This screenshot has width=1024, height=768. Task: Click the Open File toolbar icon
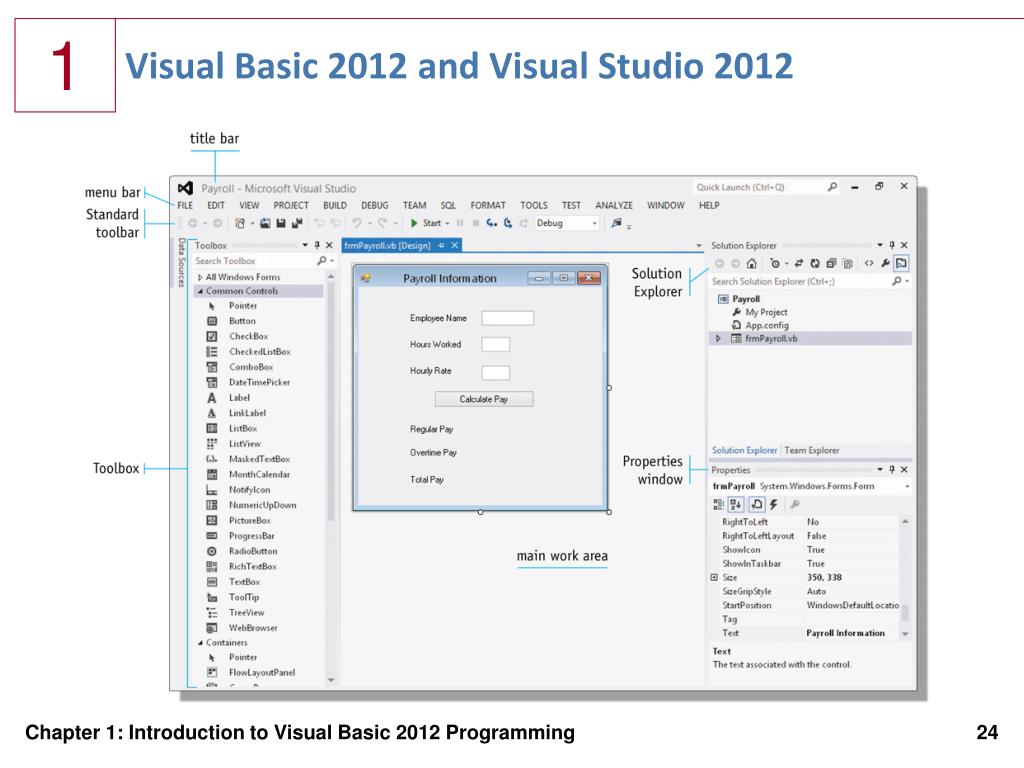click(x=265, y=223)
